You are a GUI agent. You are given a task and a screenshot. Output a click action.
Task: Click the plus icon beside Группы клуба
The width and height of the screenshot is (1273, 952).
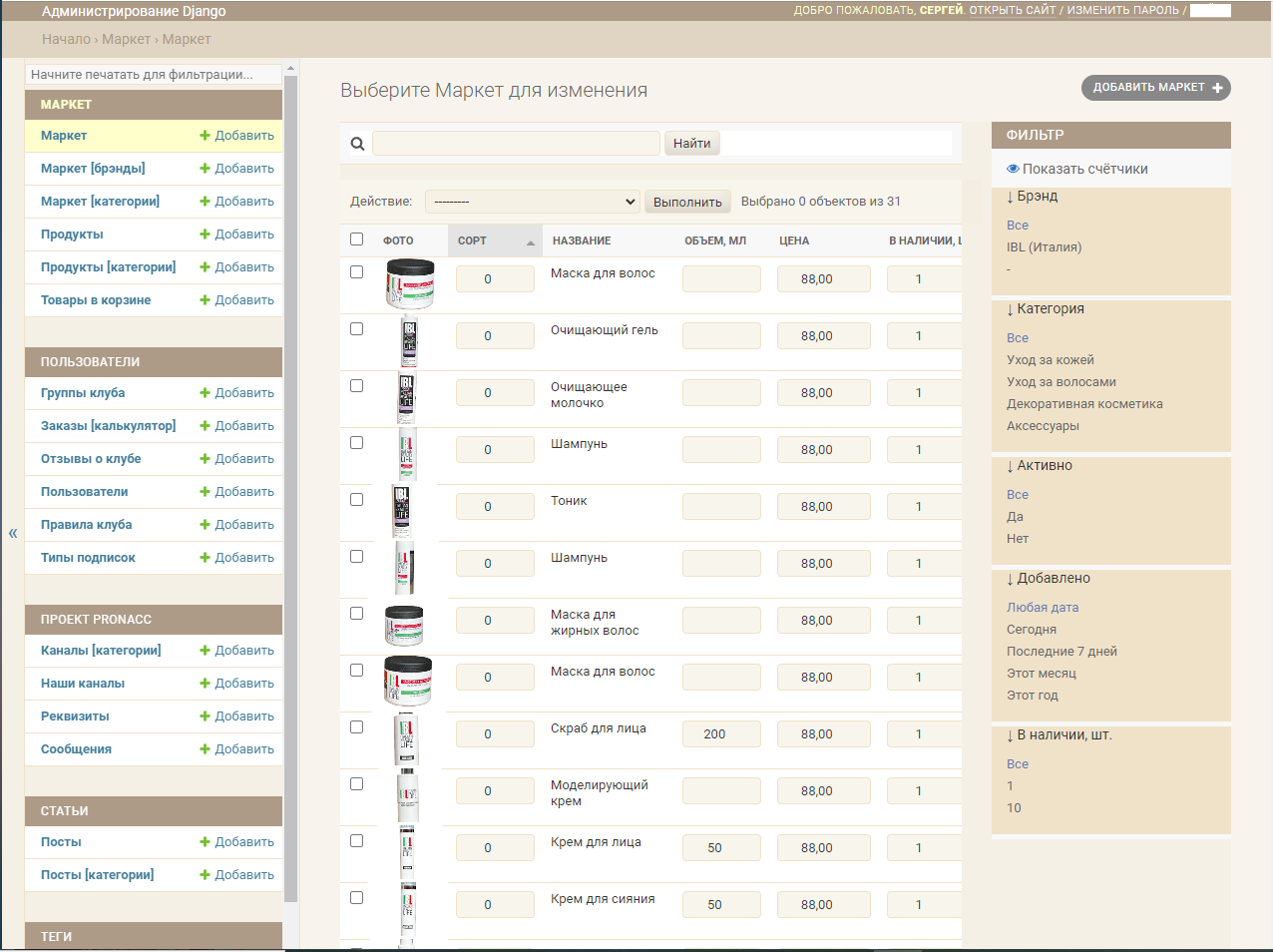coord(205,393)
